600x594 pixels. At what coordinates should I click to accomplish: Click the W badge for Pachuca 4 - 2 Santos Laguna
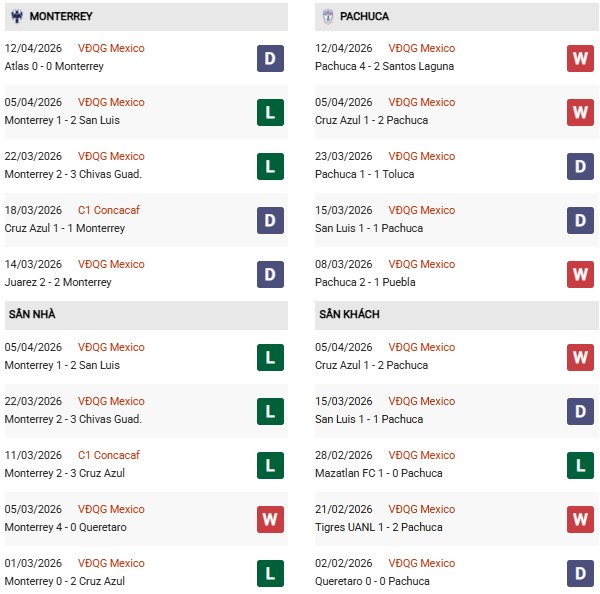[580, 58]
